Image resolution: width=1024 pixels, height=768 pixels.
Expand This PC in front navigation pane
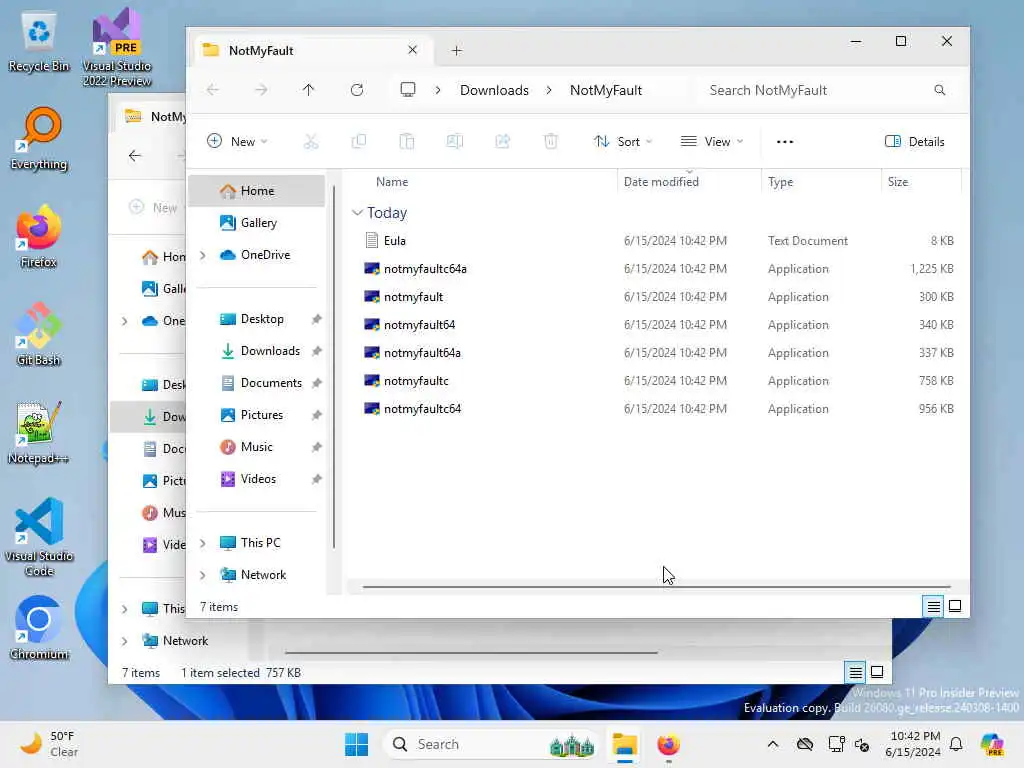click(202, 543)
